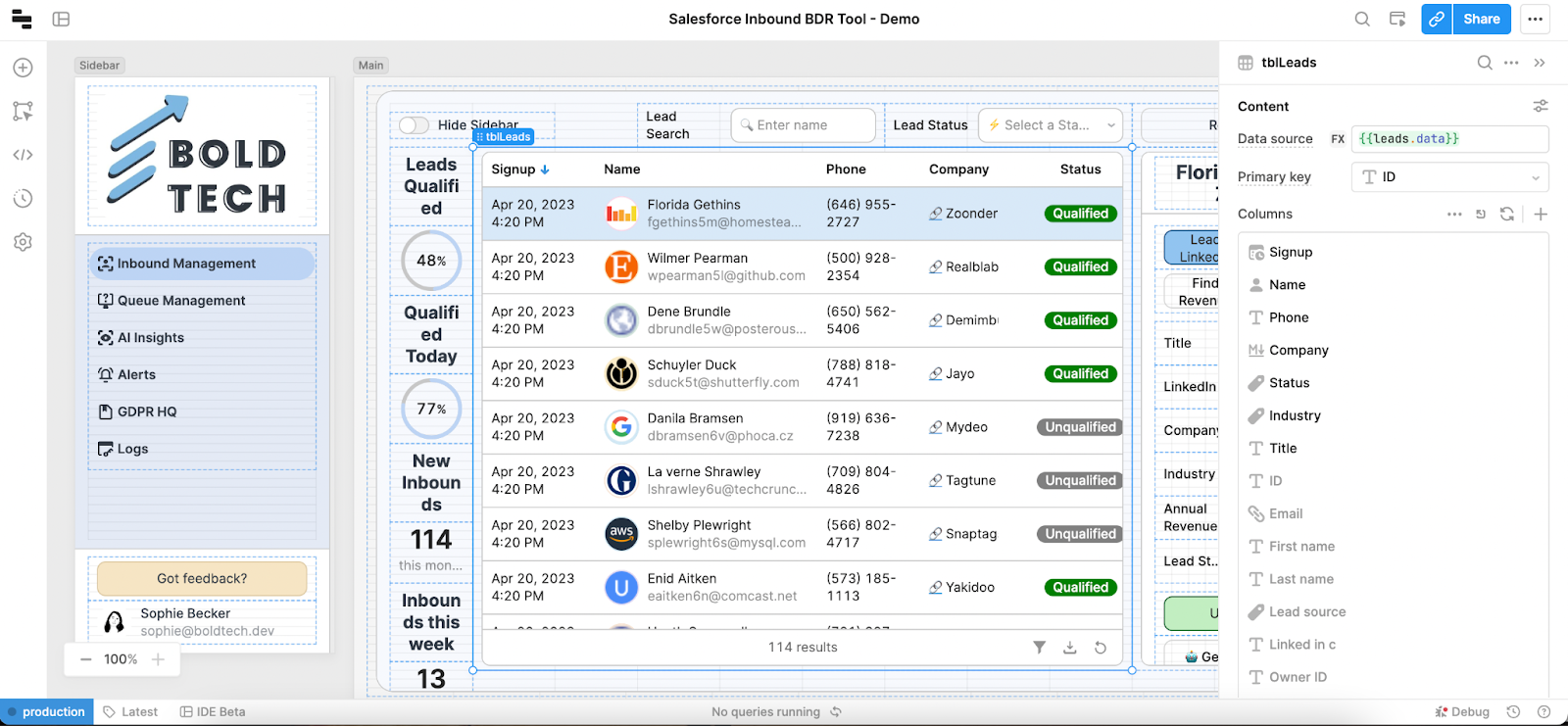This screenshot has height=726, width=1568.
Task: Click the Columns reset icon
Action: (1481, 214)
